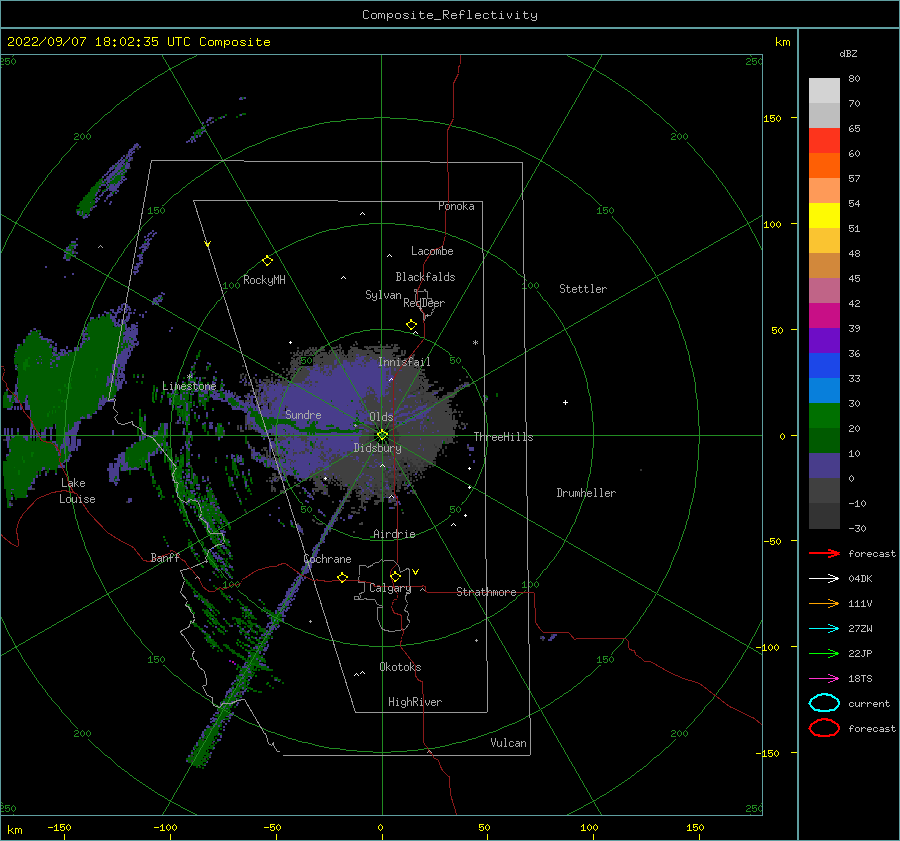Click the ThreeHills label
This screenshot has height=841, width=900.
tap(503, 437)
